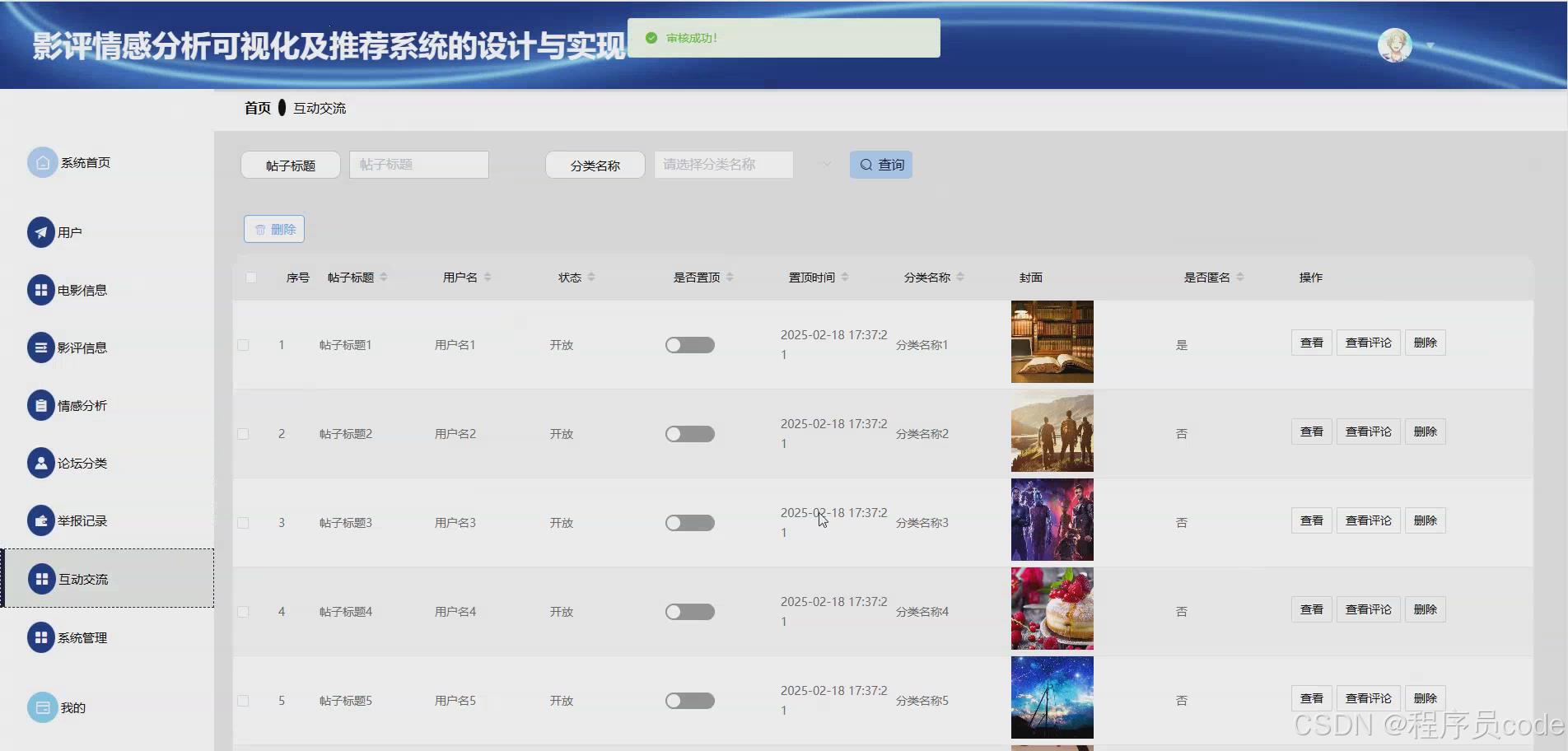Click the 用户 paper-plane icon in sidebar
This screenshot has width=1568, height=751.
tap(40, 232)
